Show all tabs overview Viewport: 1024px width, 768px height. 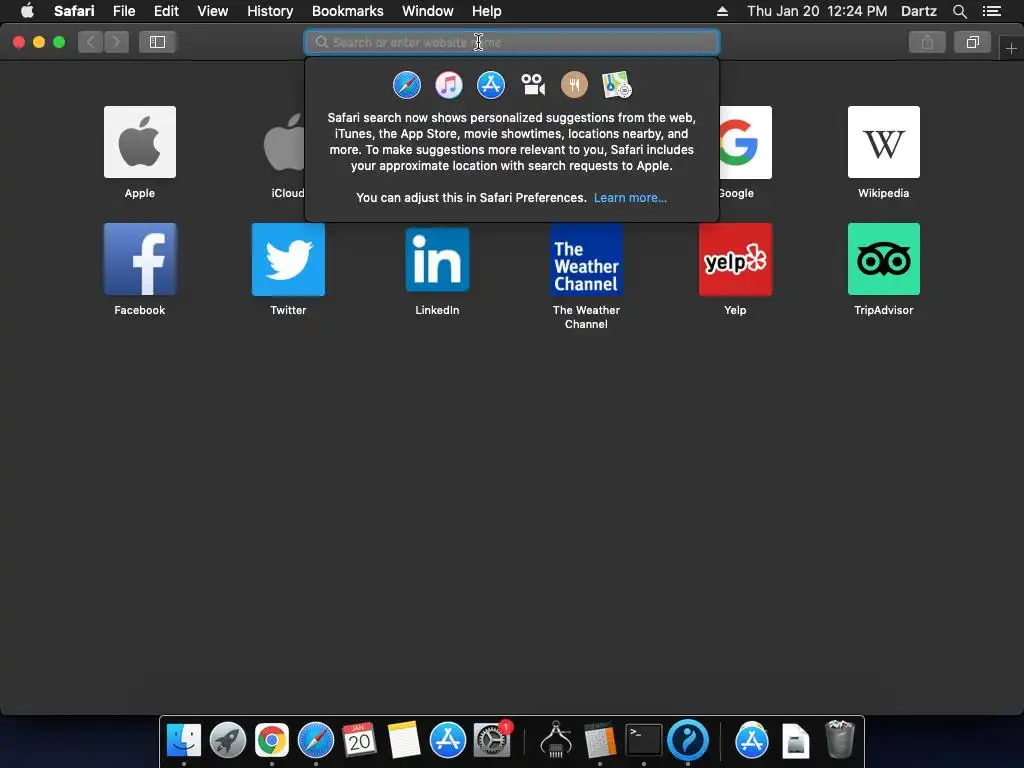click(972, 42)
